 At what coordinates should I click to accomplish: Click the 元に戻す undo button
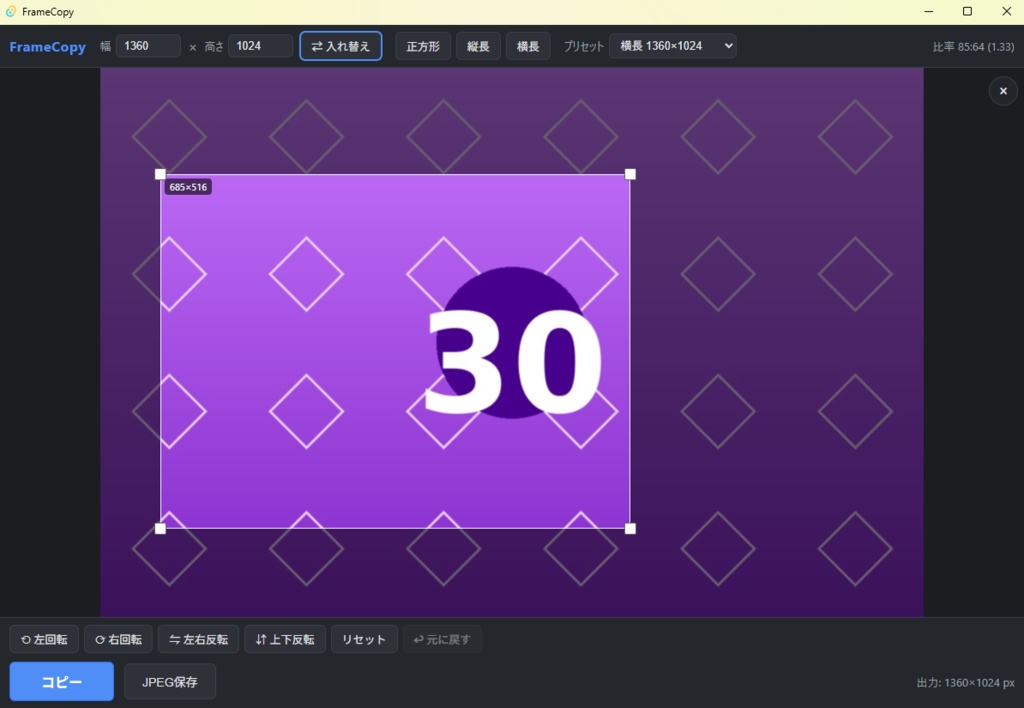pos(442,639)
